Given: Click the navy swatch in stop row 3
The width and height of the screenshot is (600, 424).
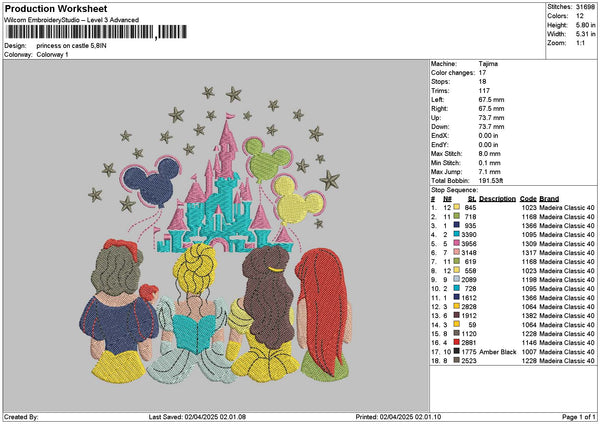Looking at the screenshot, I should point(457,225).
